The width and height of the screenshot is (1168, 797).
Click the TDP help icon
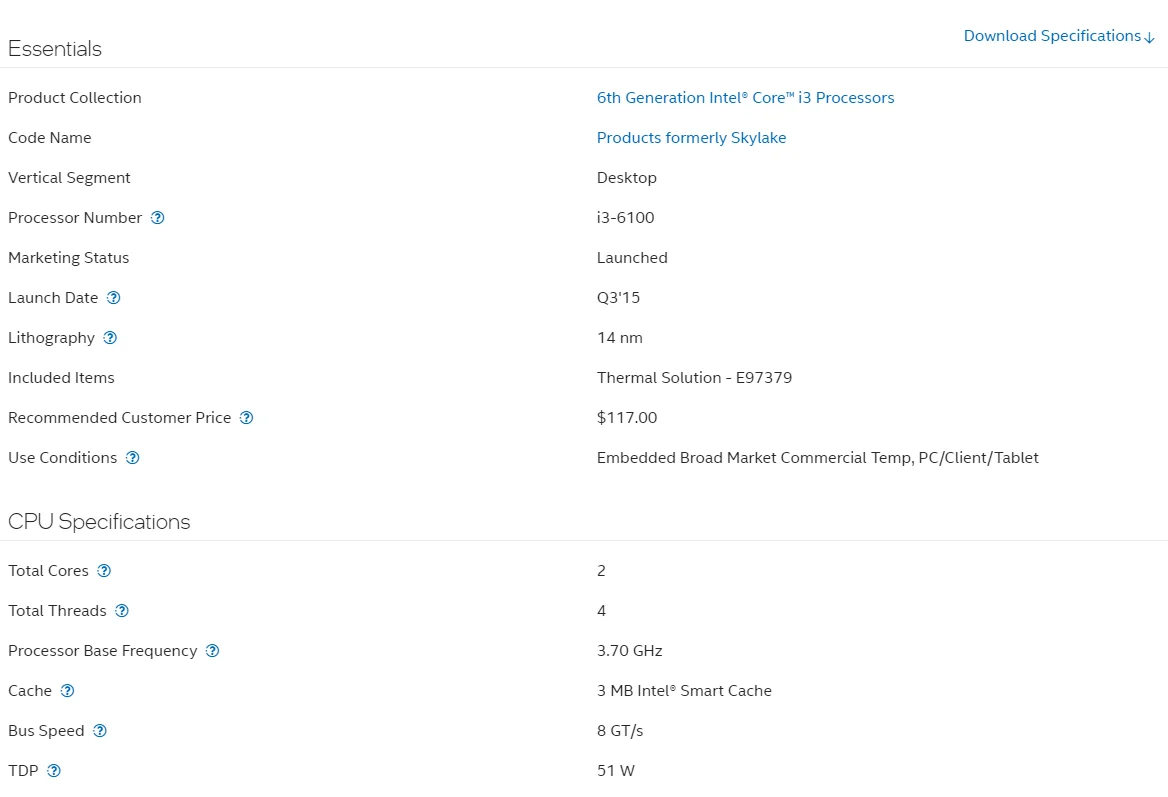pyautogui.click(x=54, y=771)
